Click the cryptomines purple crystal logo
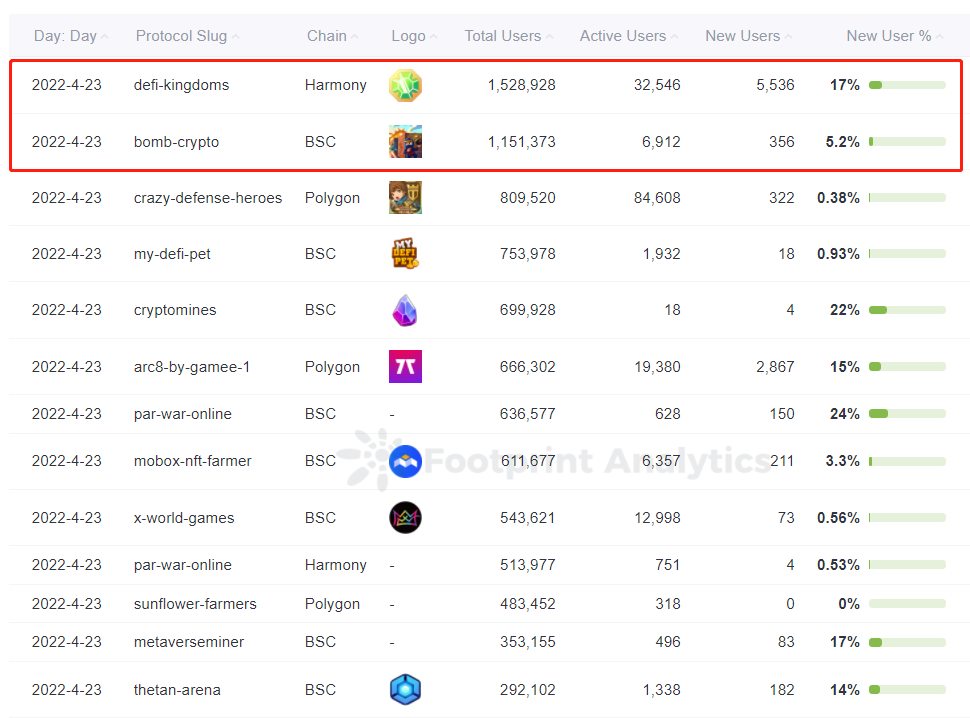970x718 pixels. (405, 310)
